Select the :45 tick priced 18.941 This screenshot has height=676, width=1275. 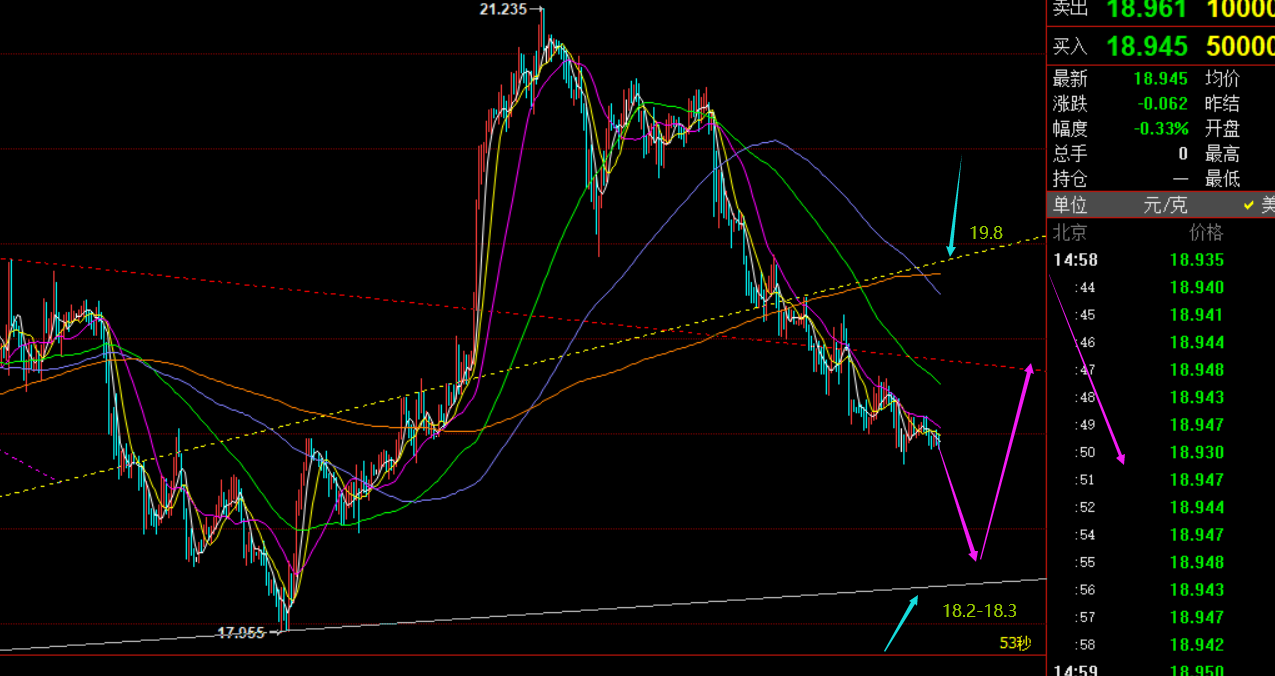click(1160, 315)
